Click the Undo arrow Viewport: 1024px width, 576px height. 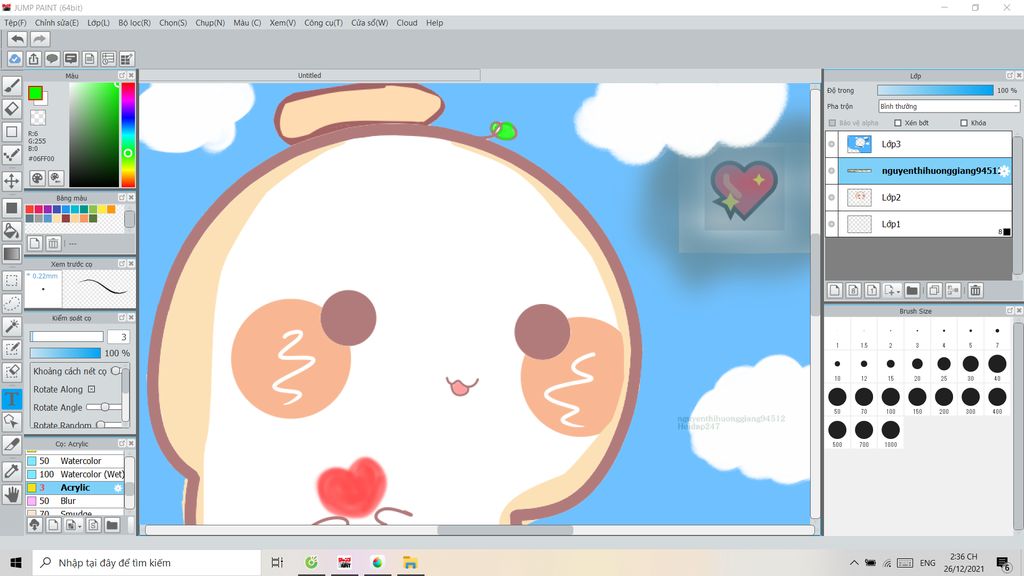tap(18, 39)
